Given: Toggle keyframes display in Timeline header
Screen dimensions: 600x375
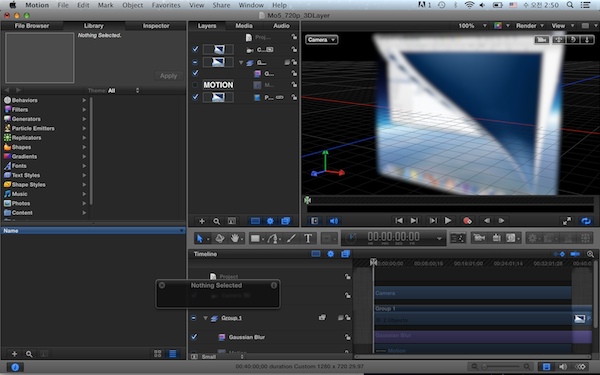Looking at the screenshot, I should tap(559, 254).
